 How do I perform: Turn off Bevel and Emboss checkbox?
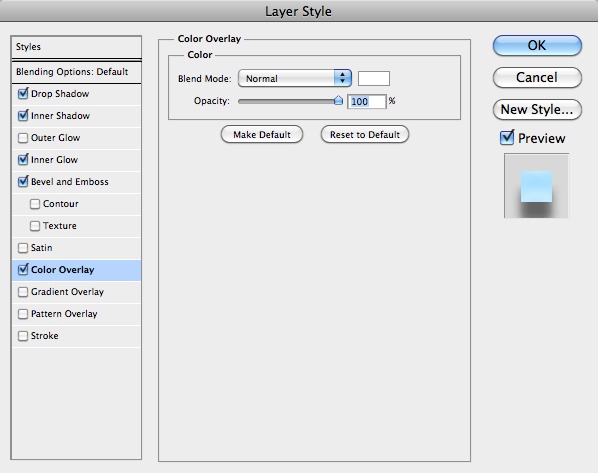click(23, 182)
